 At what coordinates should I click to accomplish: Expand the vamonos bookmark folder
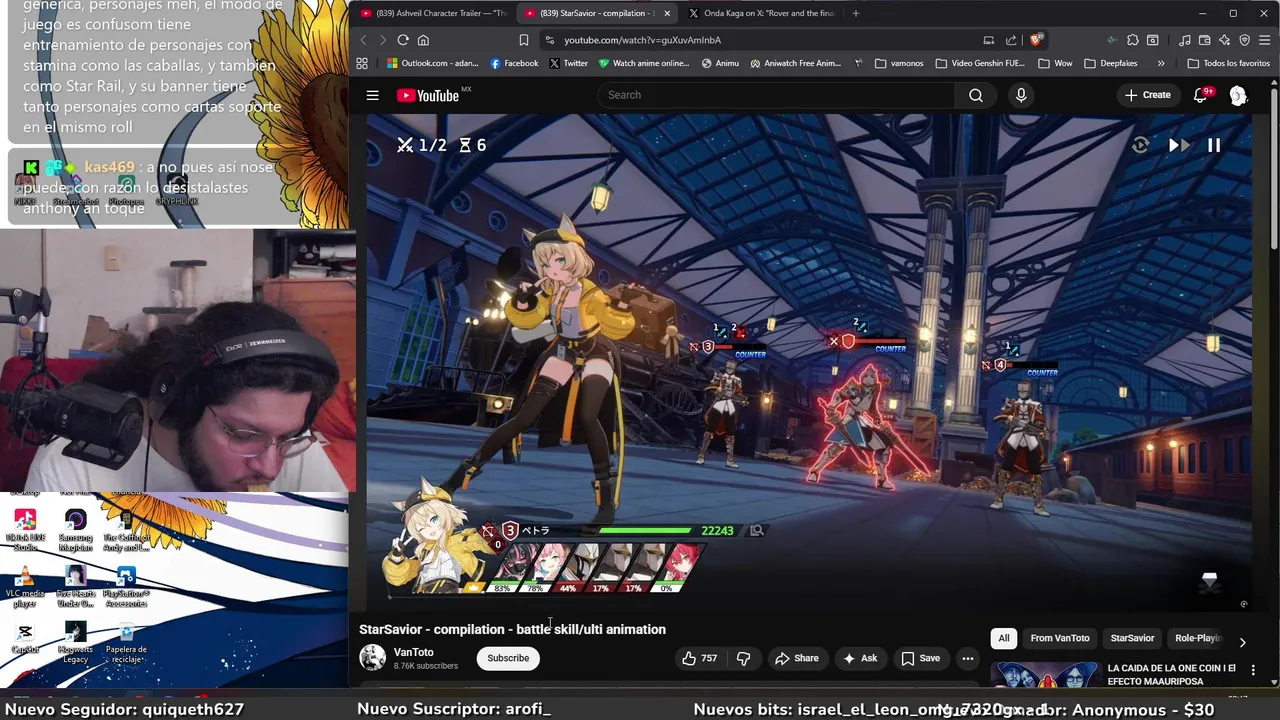899,63
